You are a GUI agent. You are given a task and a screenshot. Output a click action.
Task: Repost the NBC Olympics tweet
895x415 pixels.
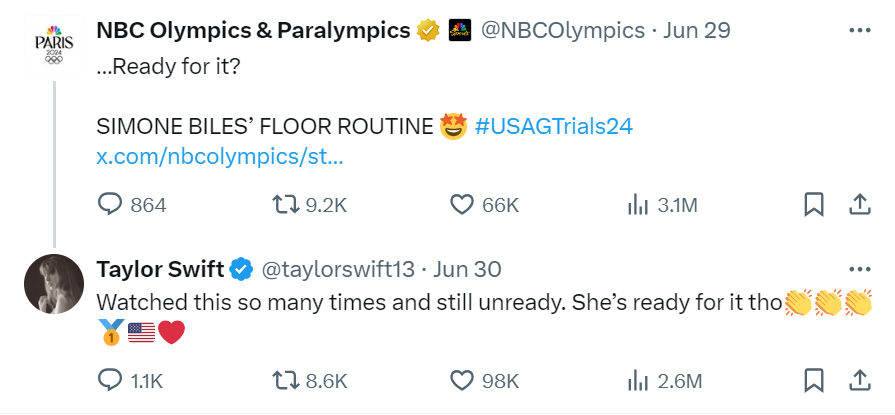(285, 204)
